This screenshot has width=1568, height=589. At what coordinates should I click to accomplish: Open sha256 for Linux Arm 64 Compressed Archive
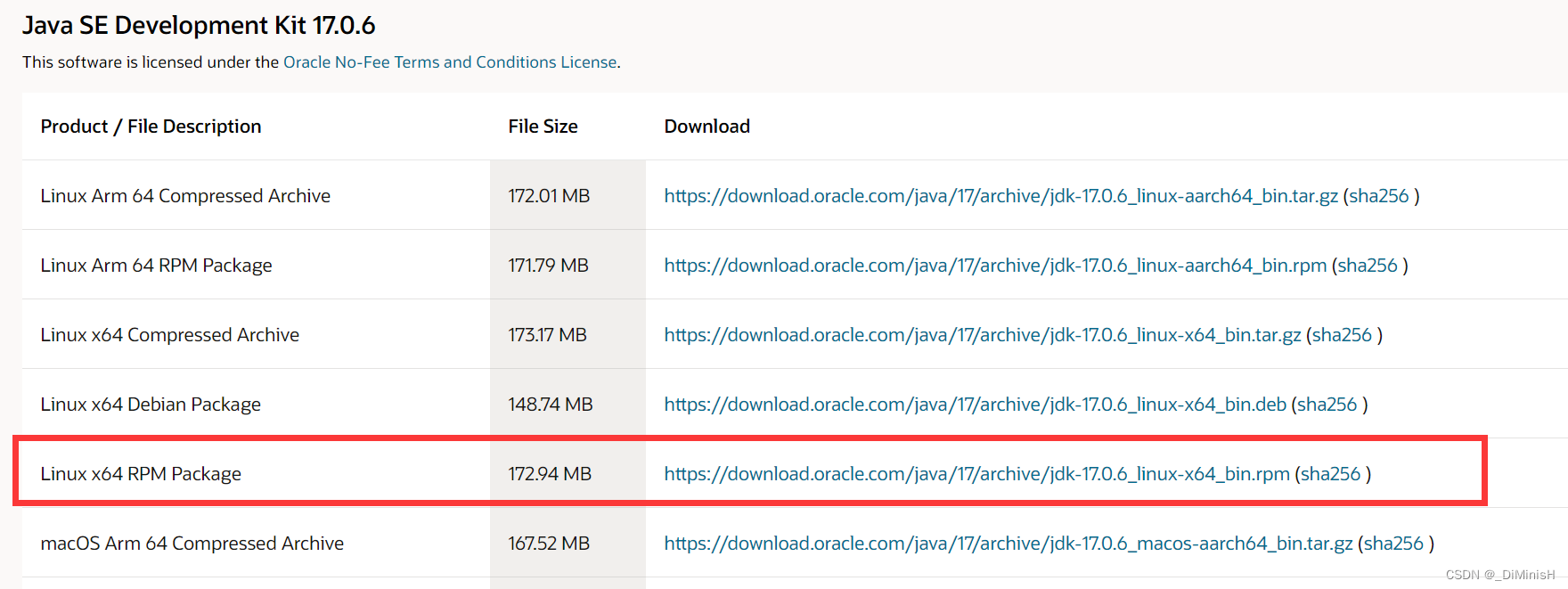(x=1378, y=196)
